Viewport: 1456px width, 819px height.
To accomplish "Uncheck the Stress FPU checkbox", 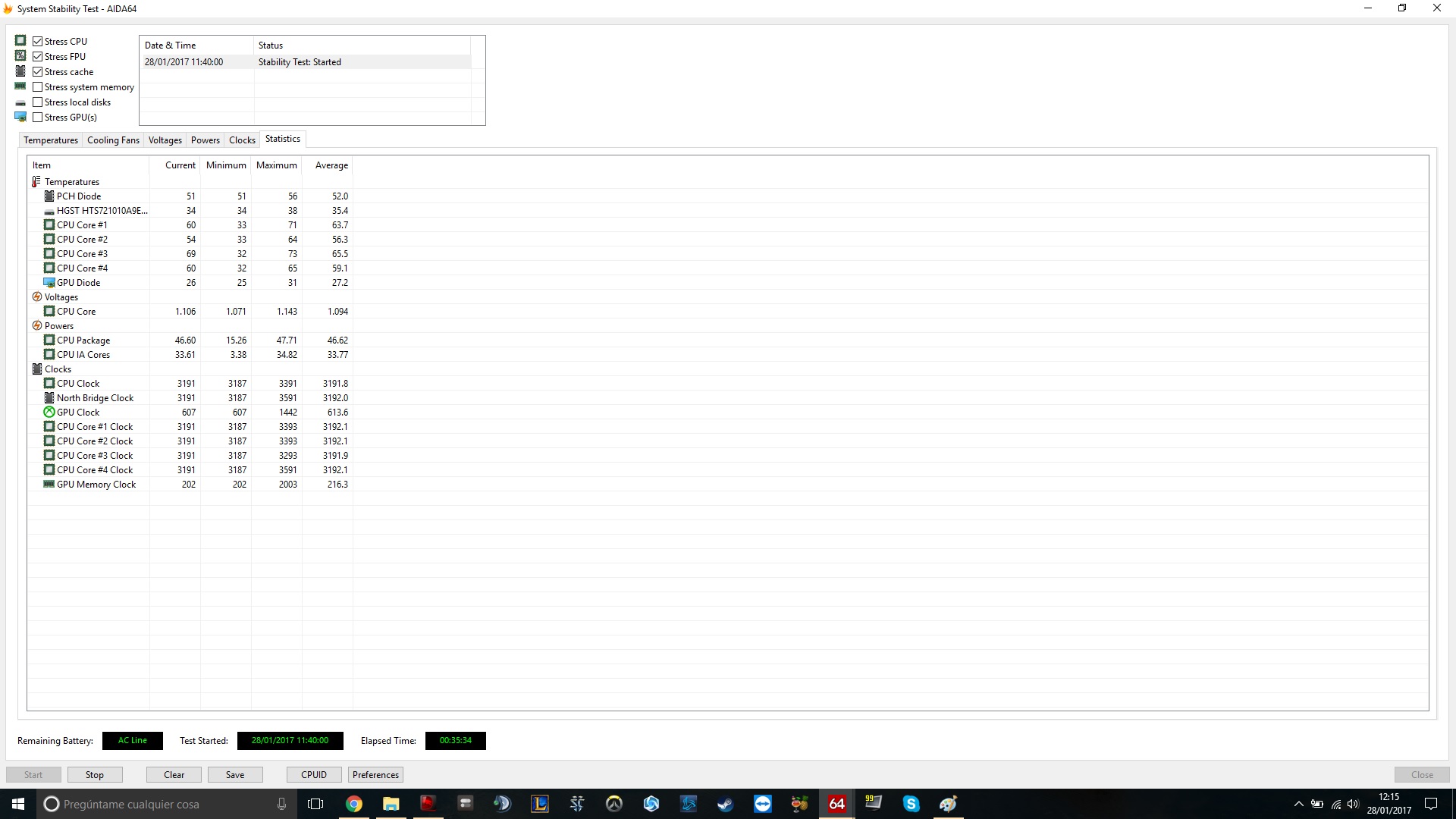I will point(37,56).
